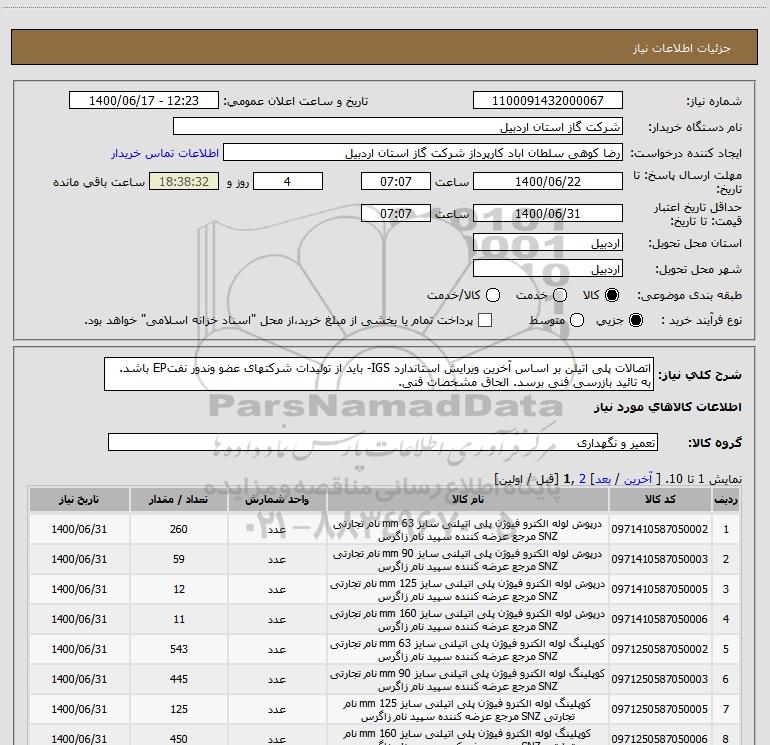
Task: Click the row 4 item name with 160 mm درپوش
Action: [468, 620]
